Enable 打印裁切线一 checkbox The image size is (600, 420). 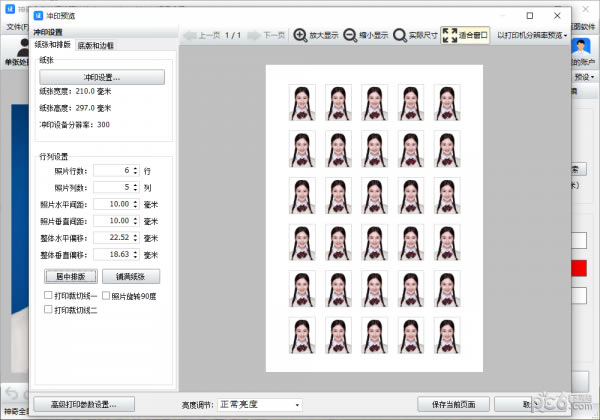coord(48,296)
